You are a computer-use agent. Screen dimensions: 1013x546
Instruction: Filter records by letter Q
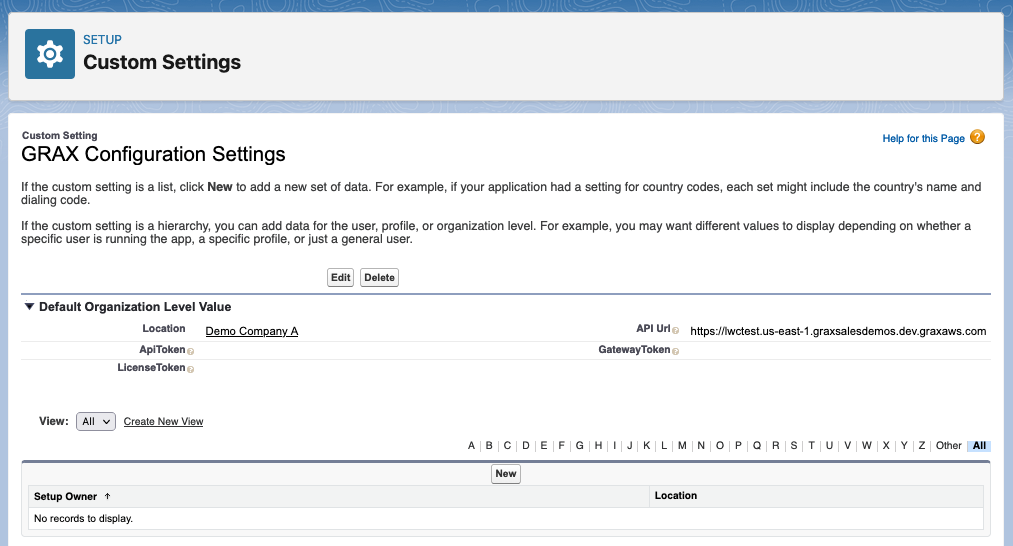click(x=757, y=445)
